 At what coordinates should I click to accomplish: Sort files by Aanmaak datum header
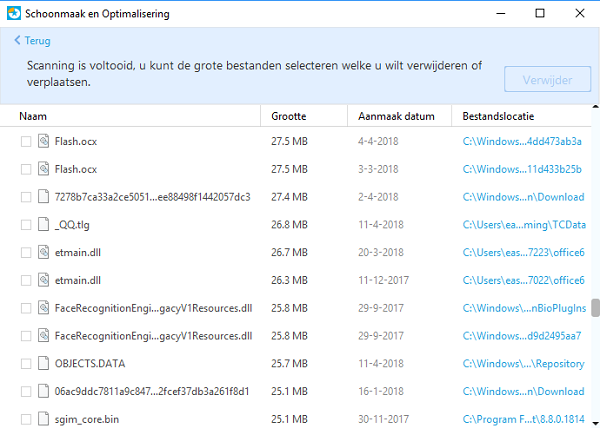click(x=396, y=117)
